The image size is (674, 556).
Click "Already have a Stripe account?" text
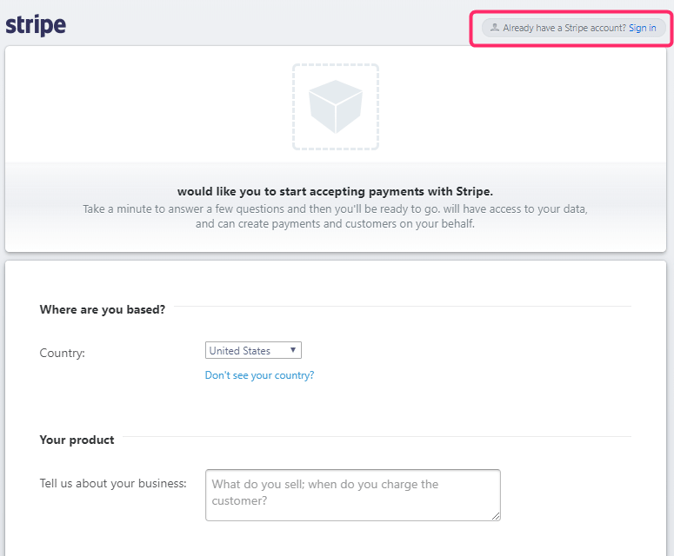564,28
